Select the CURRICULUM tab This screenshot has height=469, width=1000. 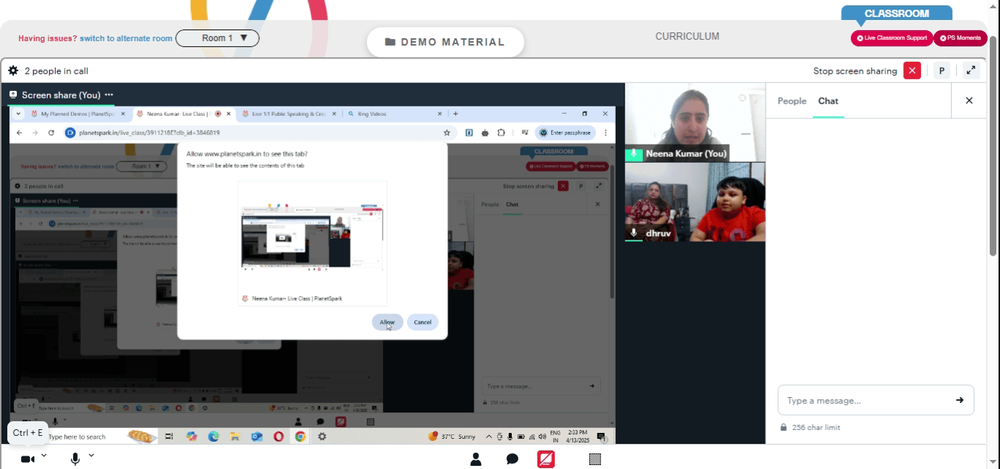(687, 36)
